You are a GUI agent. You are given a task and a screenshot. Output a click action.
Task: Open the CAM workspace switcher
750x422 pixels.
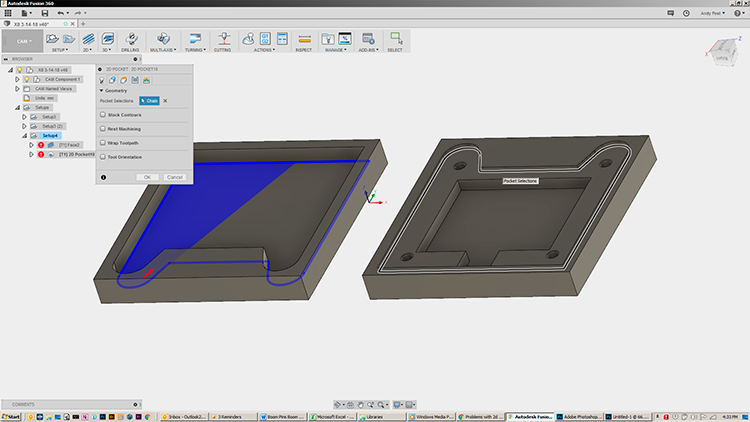pyautogui.click(x=22, y=41)
